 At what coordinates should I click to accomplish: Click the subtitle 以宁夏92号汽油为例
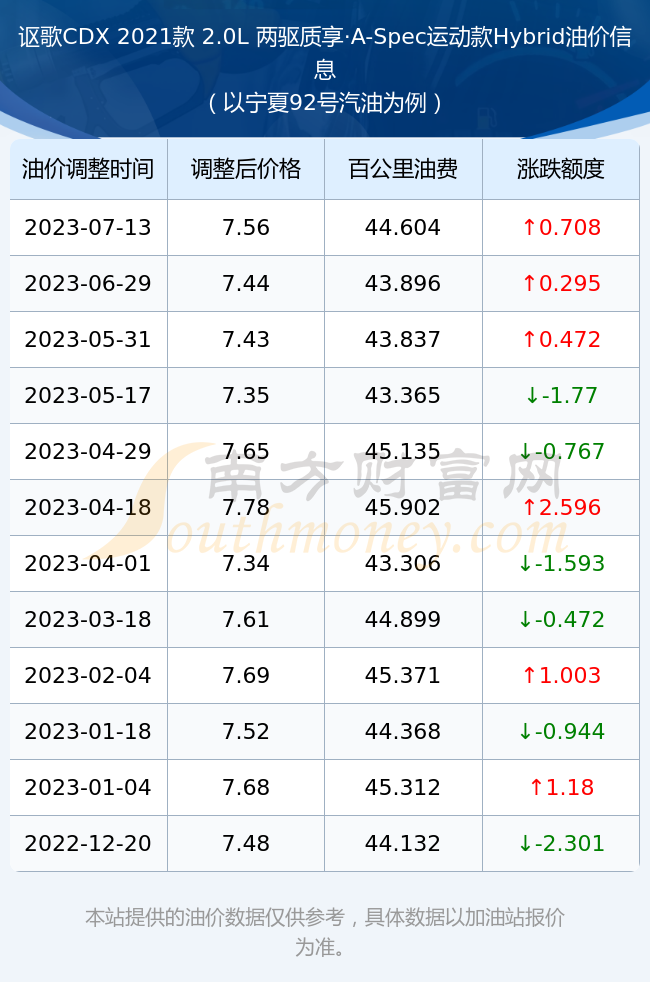[x=325, y=103]
